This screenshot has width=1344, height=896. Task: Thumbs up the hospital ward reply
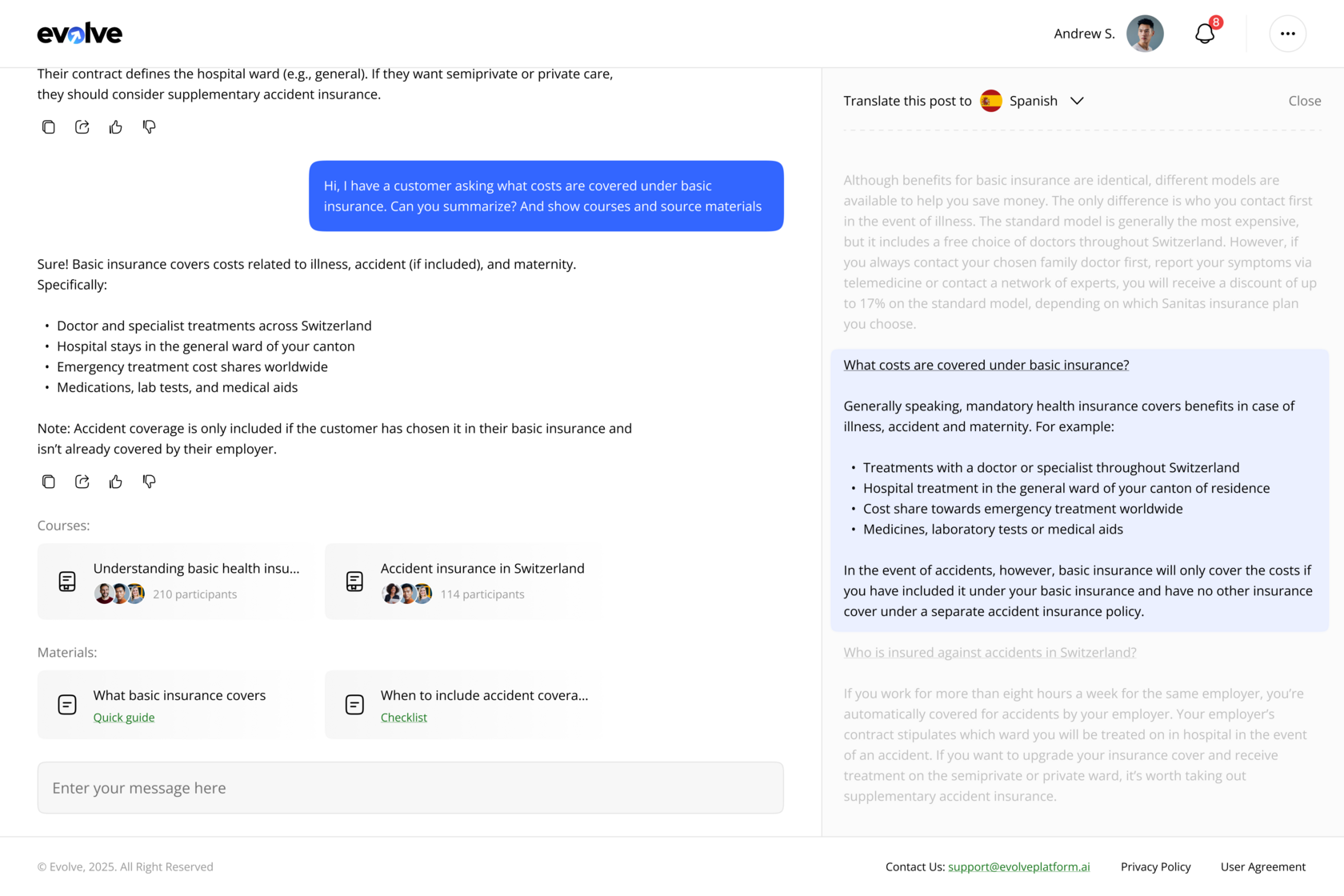pyautogui.click(x=116, y=126)
